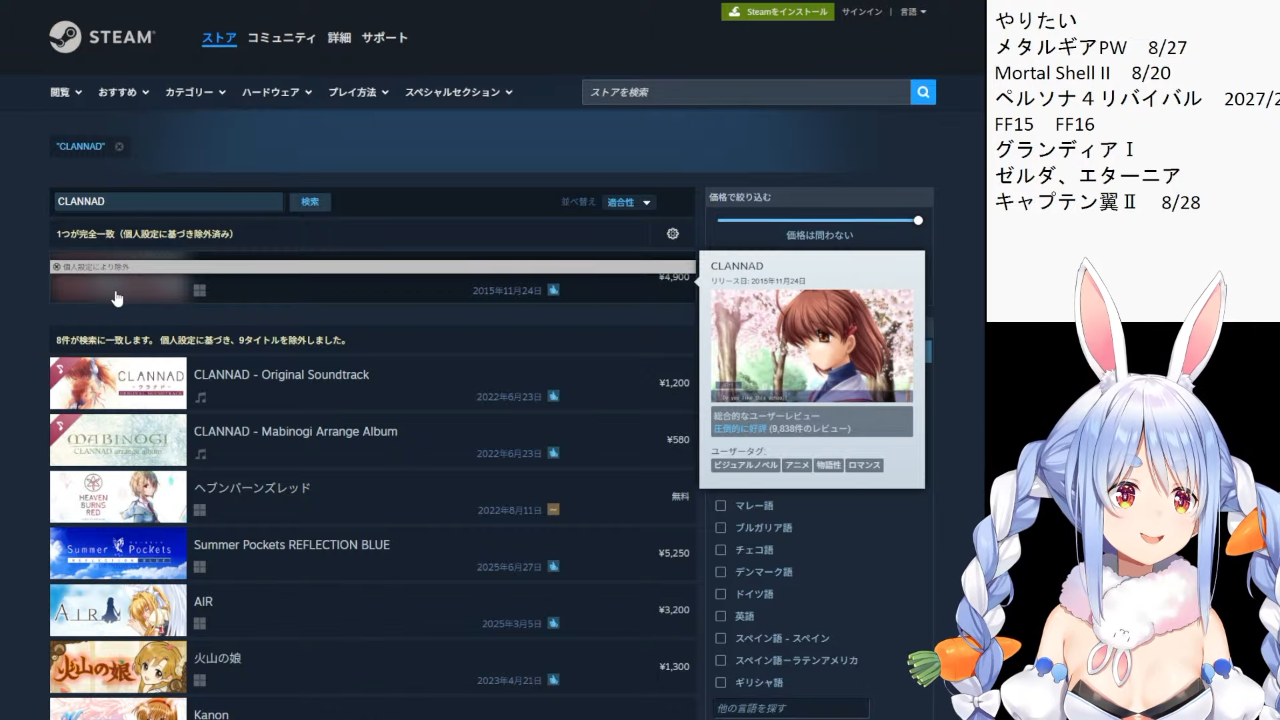The height and width of the screenshot is (720, 1280).
Task: Open the 火山の娘 search result
Action: (370, 667)
